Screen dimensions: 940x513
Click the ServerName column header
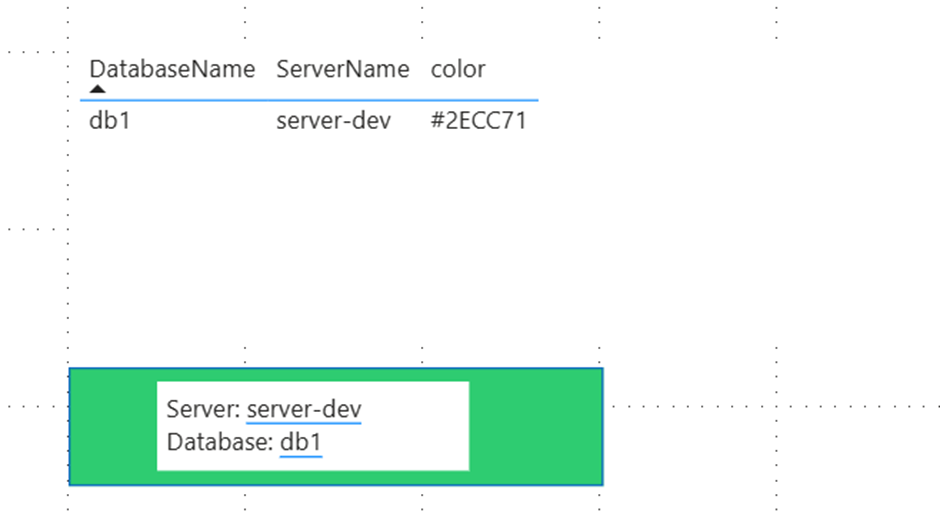coord(342,69)
